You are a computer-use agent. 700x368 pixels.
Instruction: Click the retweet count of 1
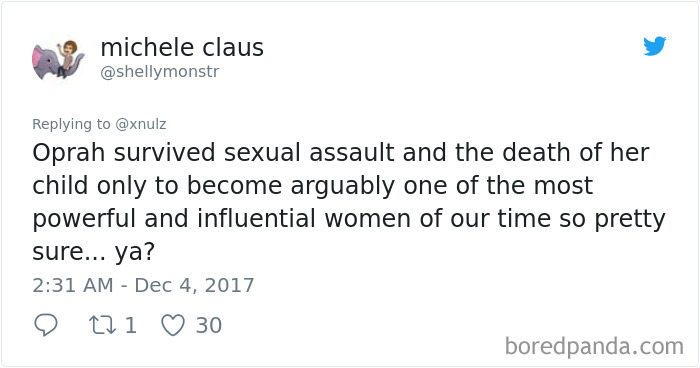point(130,325)
